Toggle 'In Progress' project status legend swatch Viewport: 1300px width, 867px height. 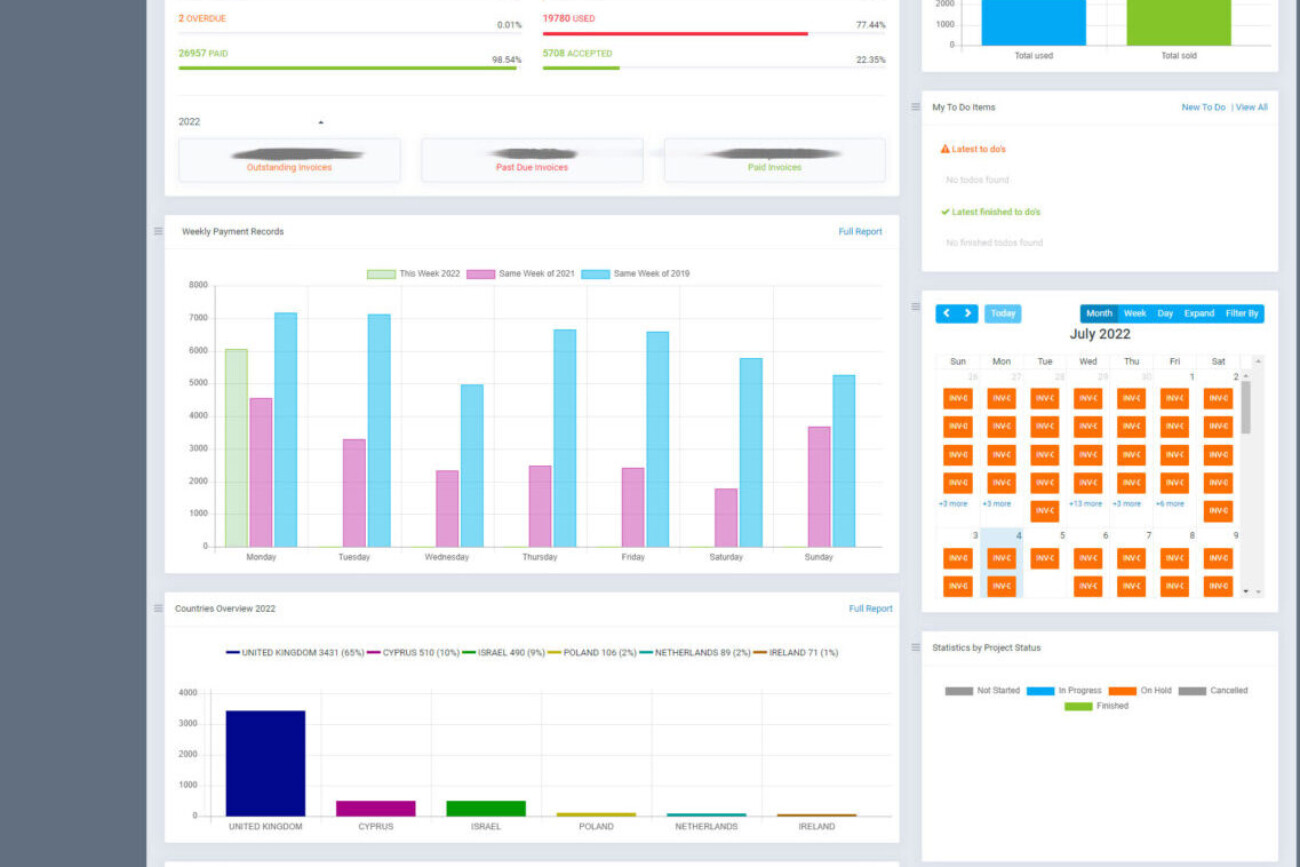(x=1040, y=691)
